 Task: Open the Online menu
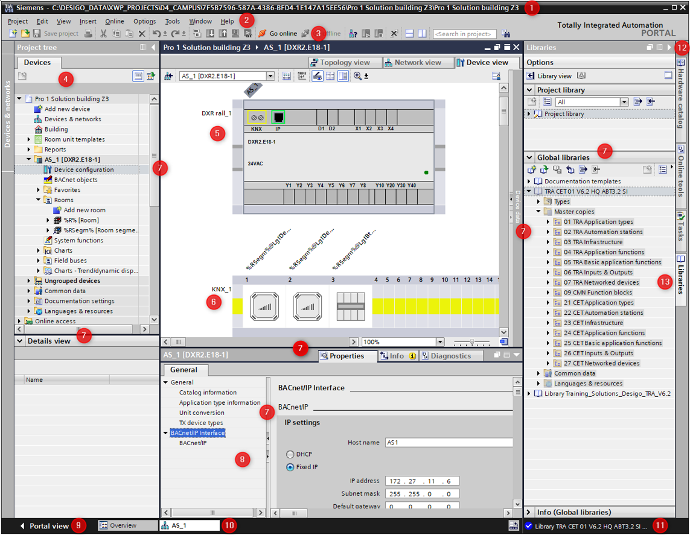tap(115, 21)
